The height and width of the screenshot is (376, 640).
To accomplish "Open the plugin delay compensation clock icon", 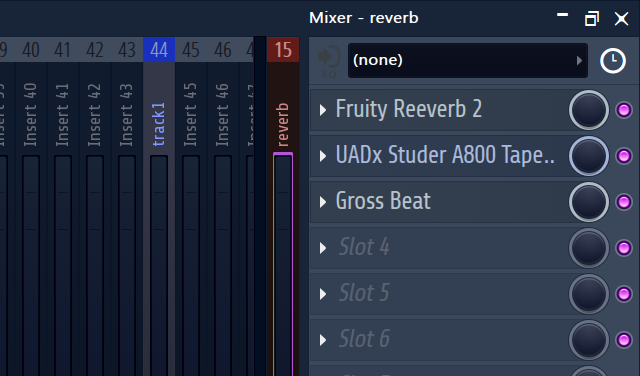I will [x=613, y=61].
